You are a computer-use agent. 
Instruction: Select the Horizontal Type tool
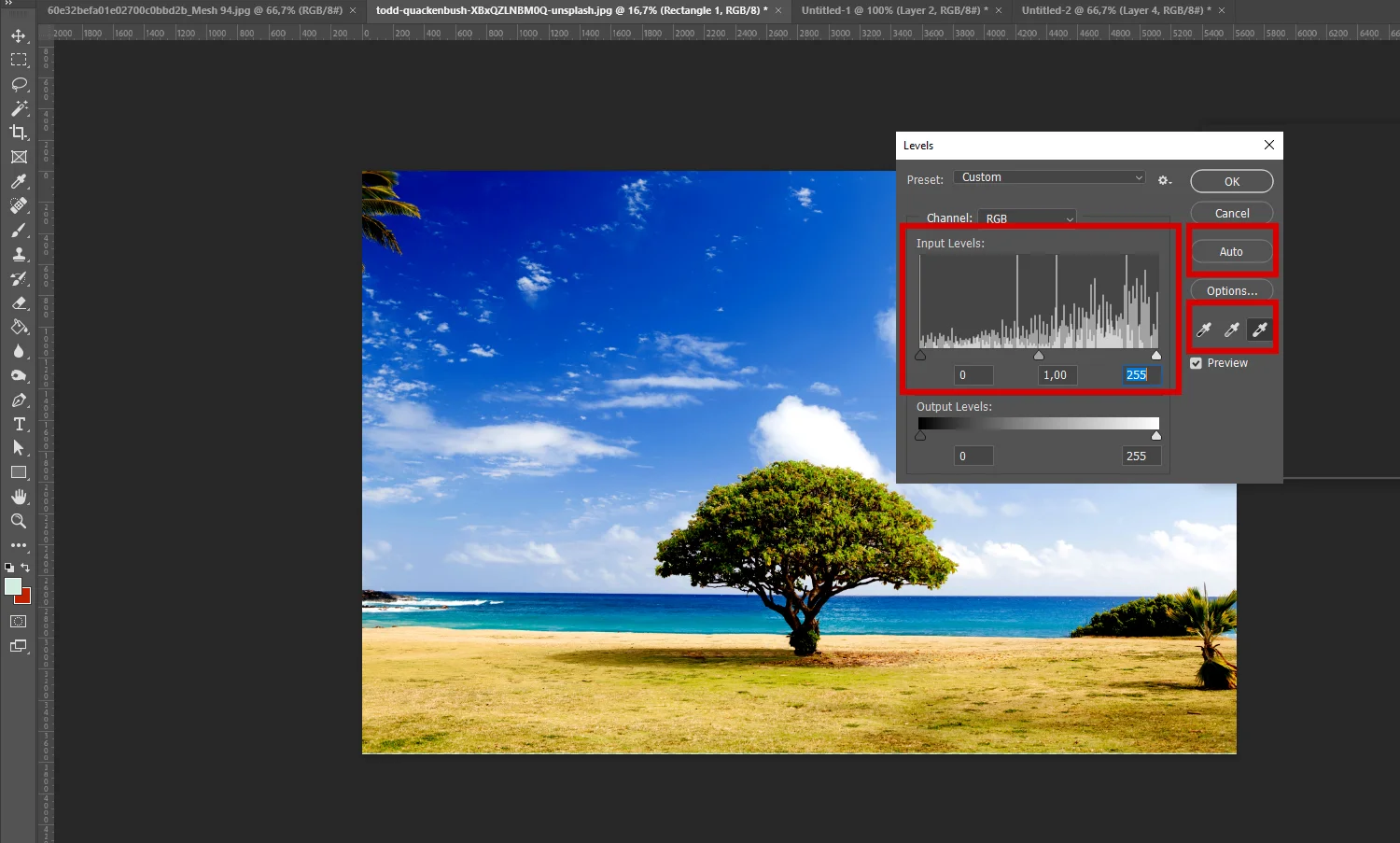coord(19,424)
